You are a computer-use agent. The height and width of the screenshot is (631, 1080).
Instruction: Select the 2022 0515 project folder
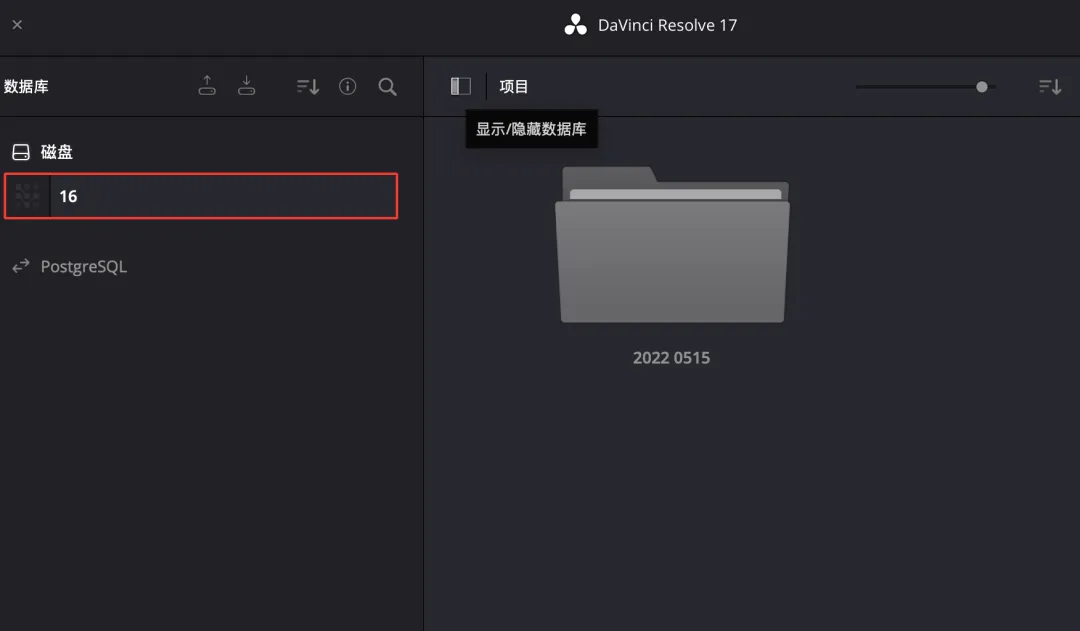click(672, 245)
